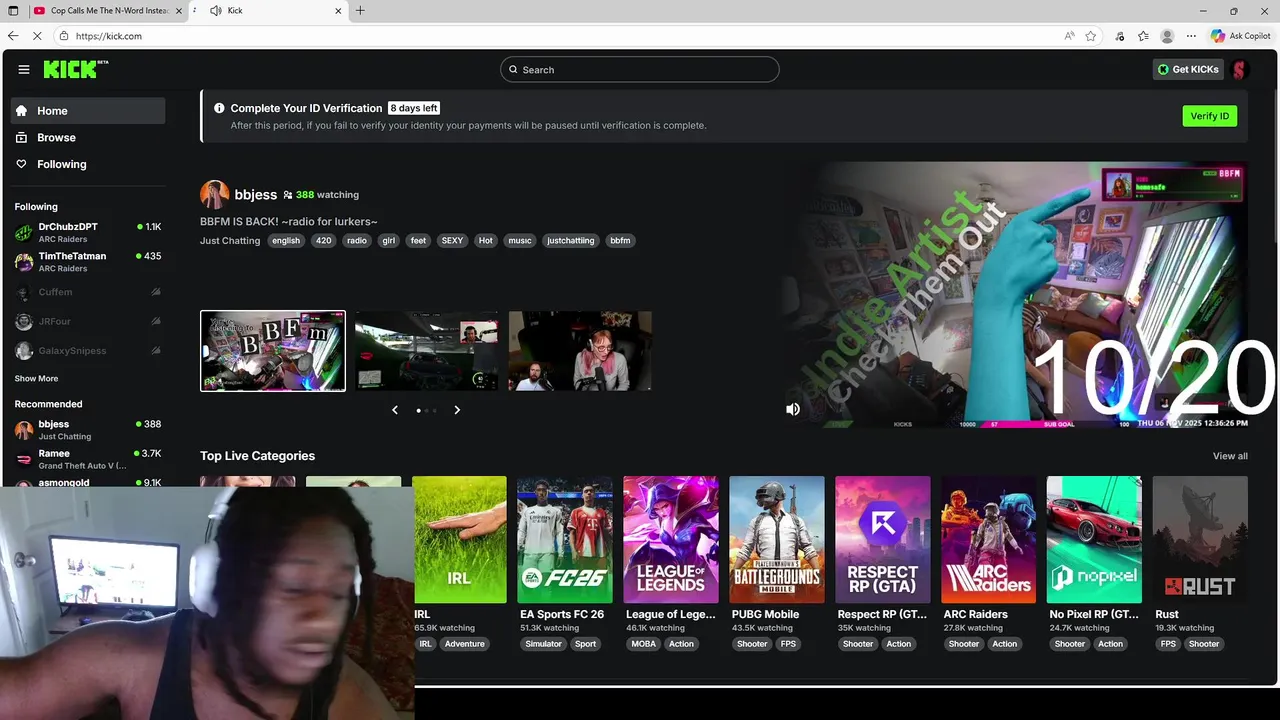The image size is (1280, 720).
Task: Open the hamburger sidebar menu
Action: pos(24,69)
